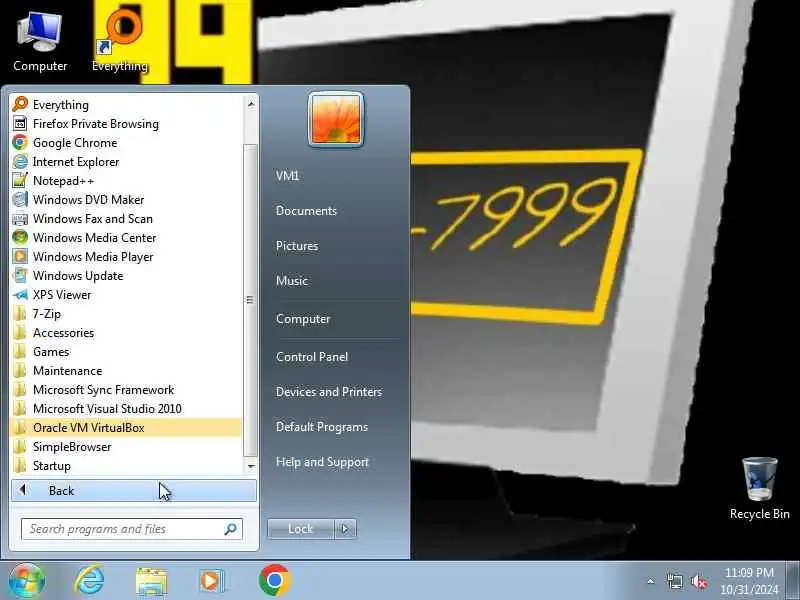Screen dimensions: 800x600
Task: Expand the Maintenance folder
Action: click(126, 370)
